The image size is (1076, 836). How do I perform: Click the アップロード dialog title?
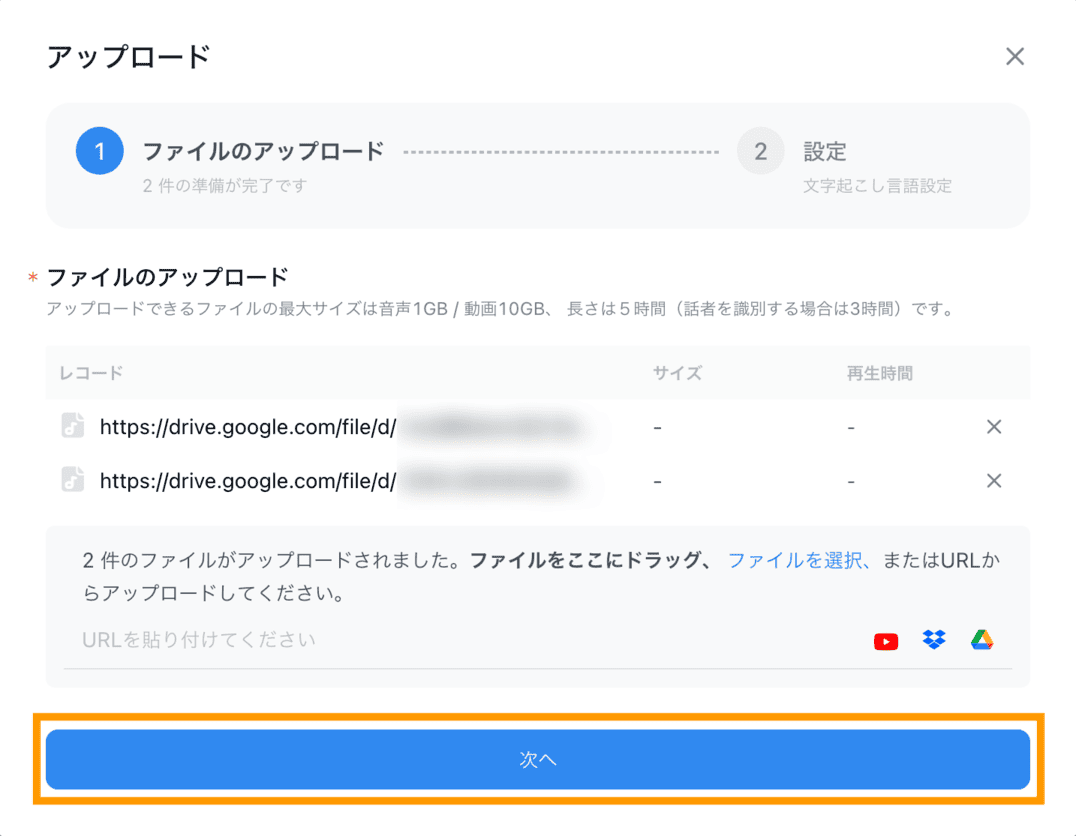coord(128,56)
